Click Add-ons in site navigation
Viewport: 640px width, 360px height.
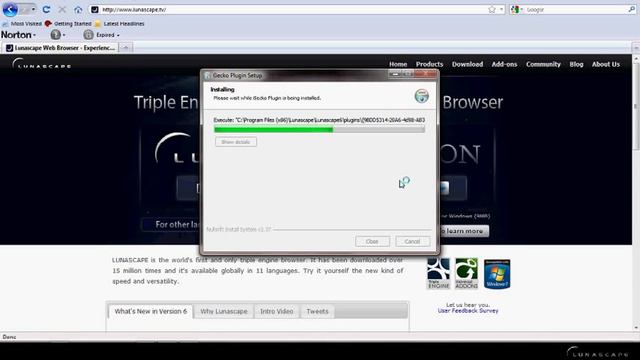pyautogui.click(x=504, y=64)
